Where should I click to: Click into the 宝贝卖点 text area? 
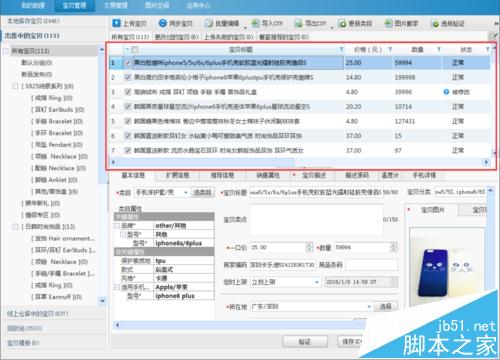pyautogui.click(x=316, y=220)
